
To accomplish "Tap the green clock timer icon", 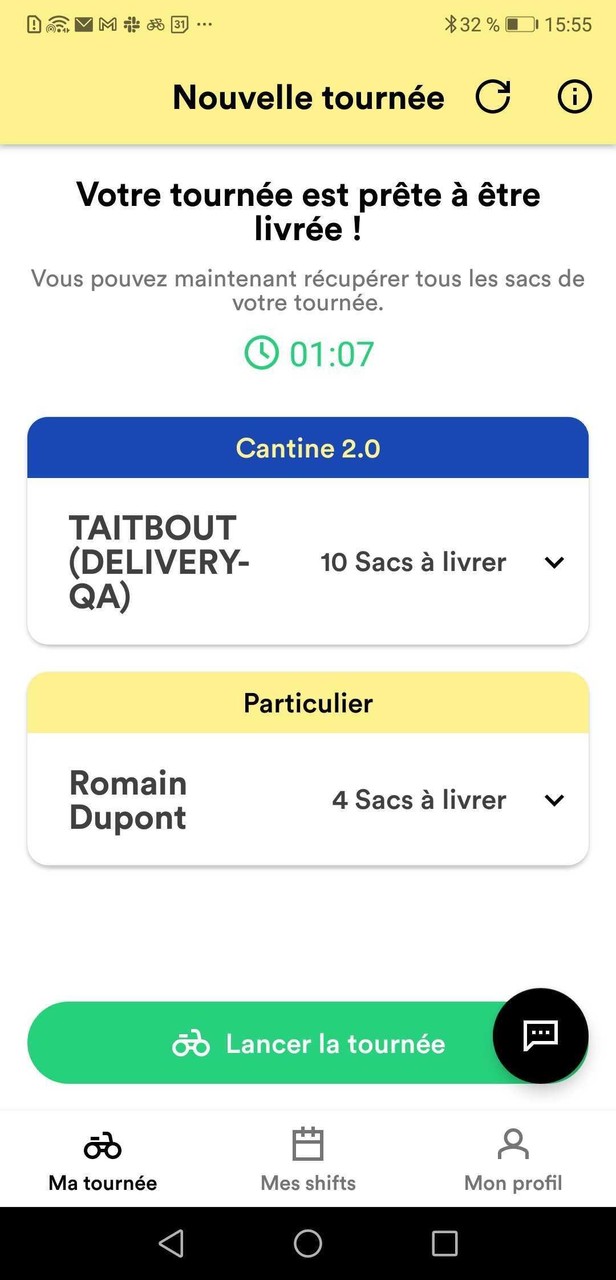I will (x=262, y=353).
